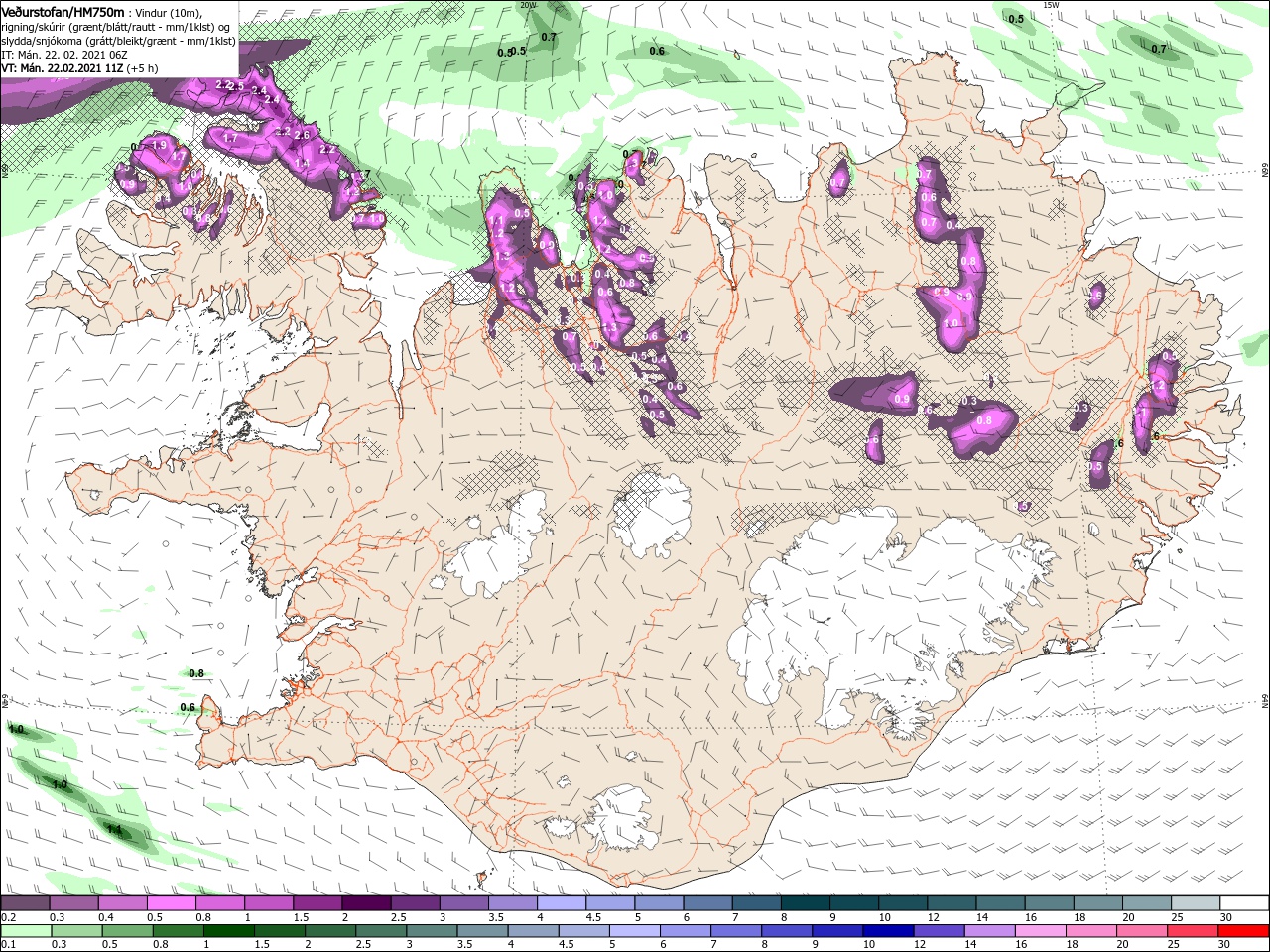Viewport: 1270px width, 952px height.
Task: Select the white snow swatch after 30
Action: (1245, 903)
